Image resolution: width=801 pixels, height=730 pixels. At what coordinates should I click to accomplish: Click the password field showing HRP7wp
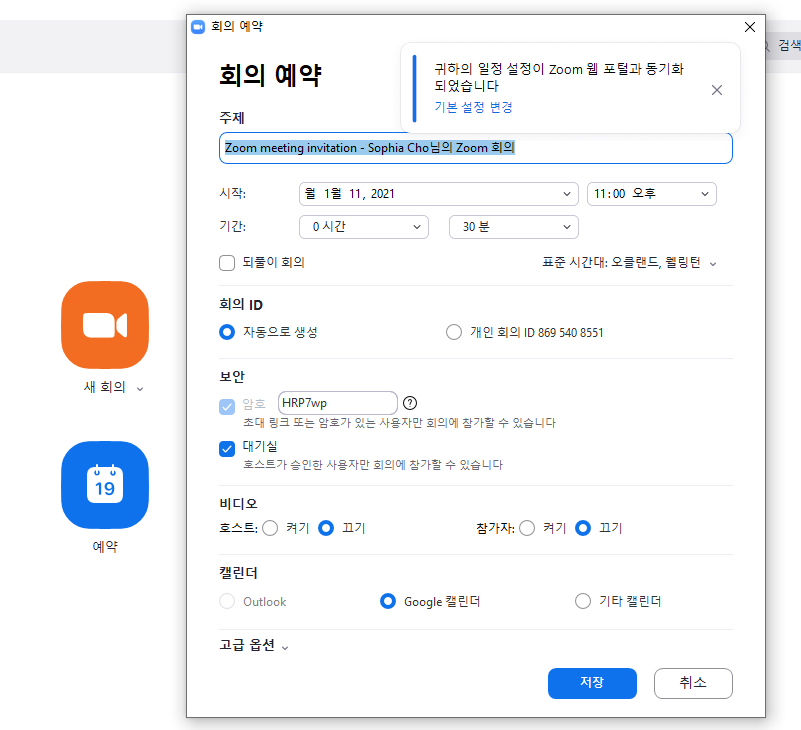pos(338,403)
